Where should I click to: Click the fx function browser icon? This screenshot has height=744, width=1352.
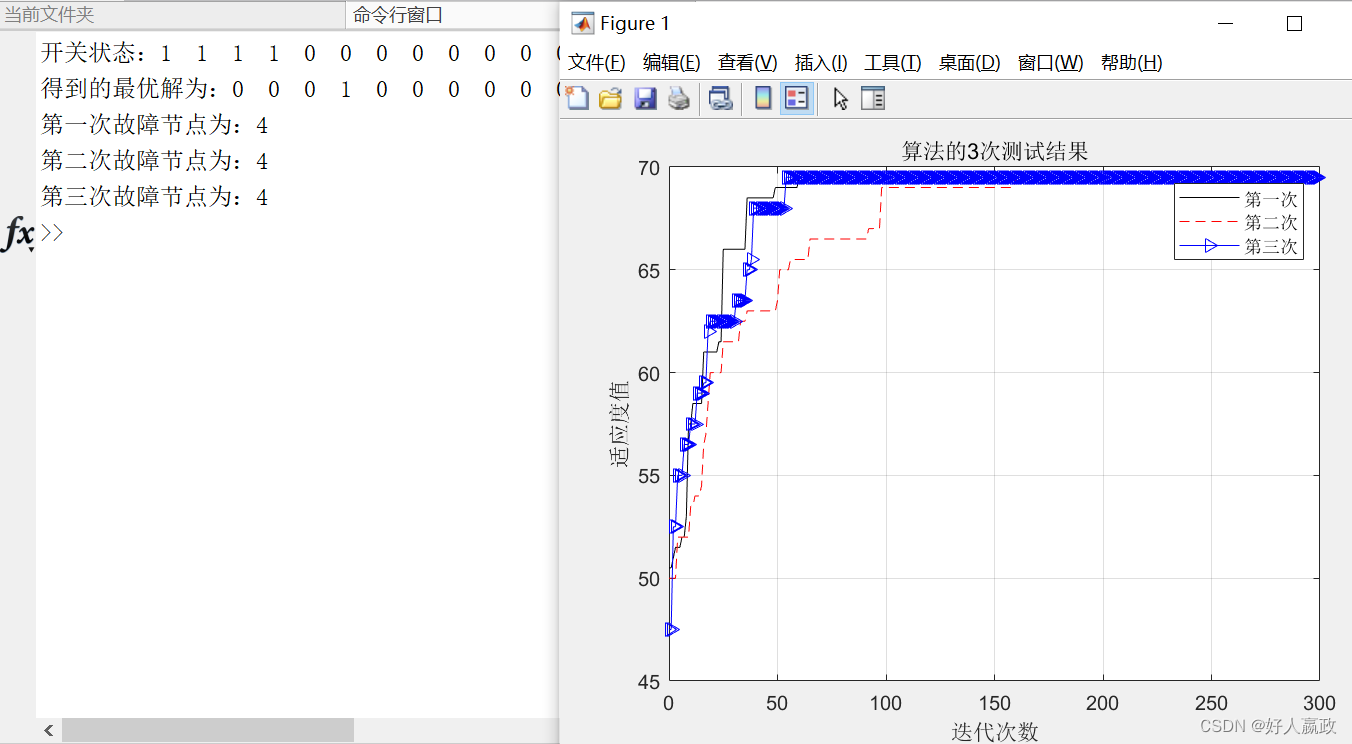click(x=20, y=235)
